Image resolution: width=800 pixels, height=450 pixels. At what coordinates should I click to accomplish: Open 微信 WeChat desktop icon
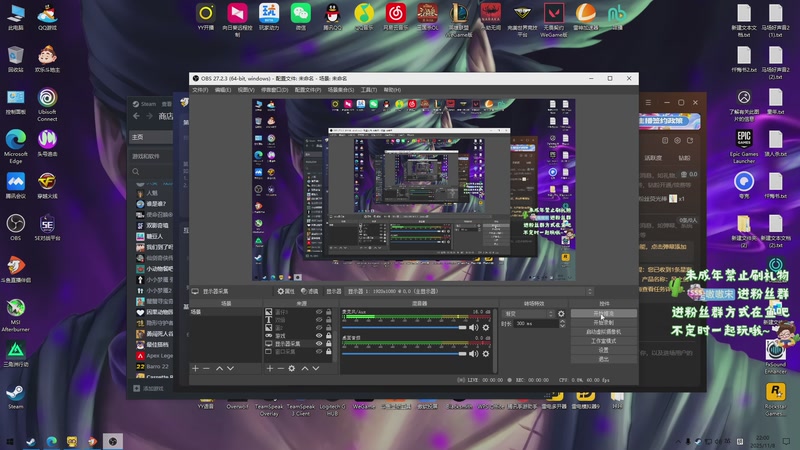[x=301, y=16]
